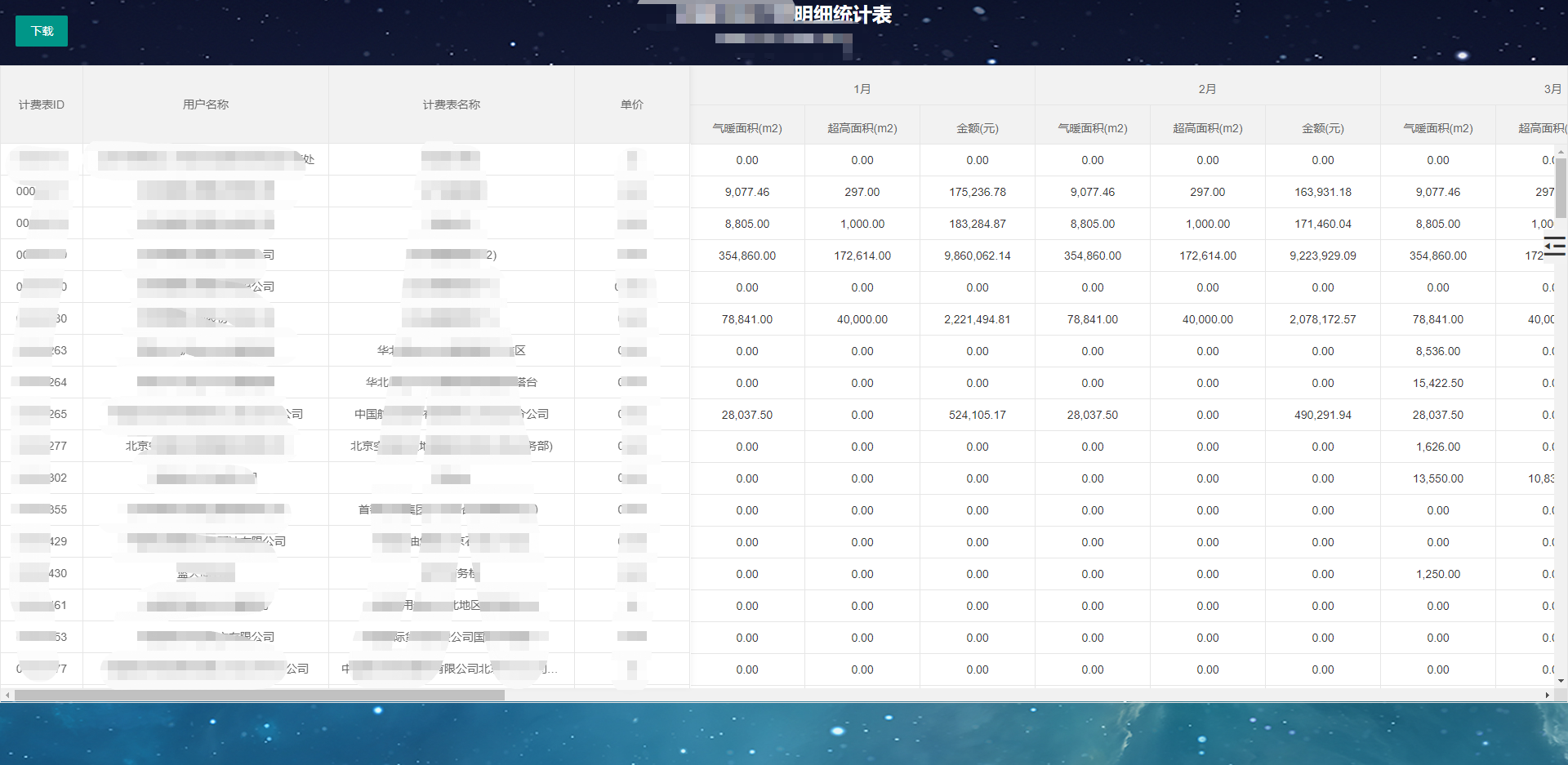Select the 计费表名称 column header
1568x765 pixels.
tap(451, 105)
